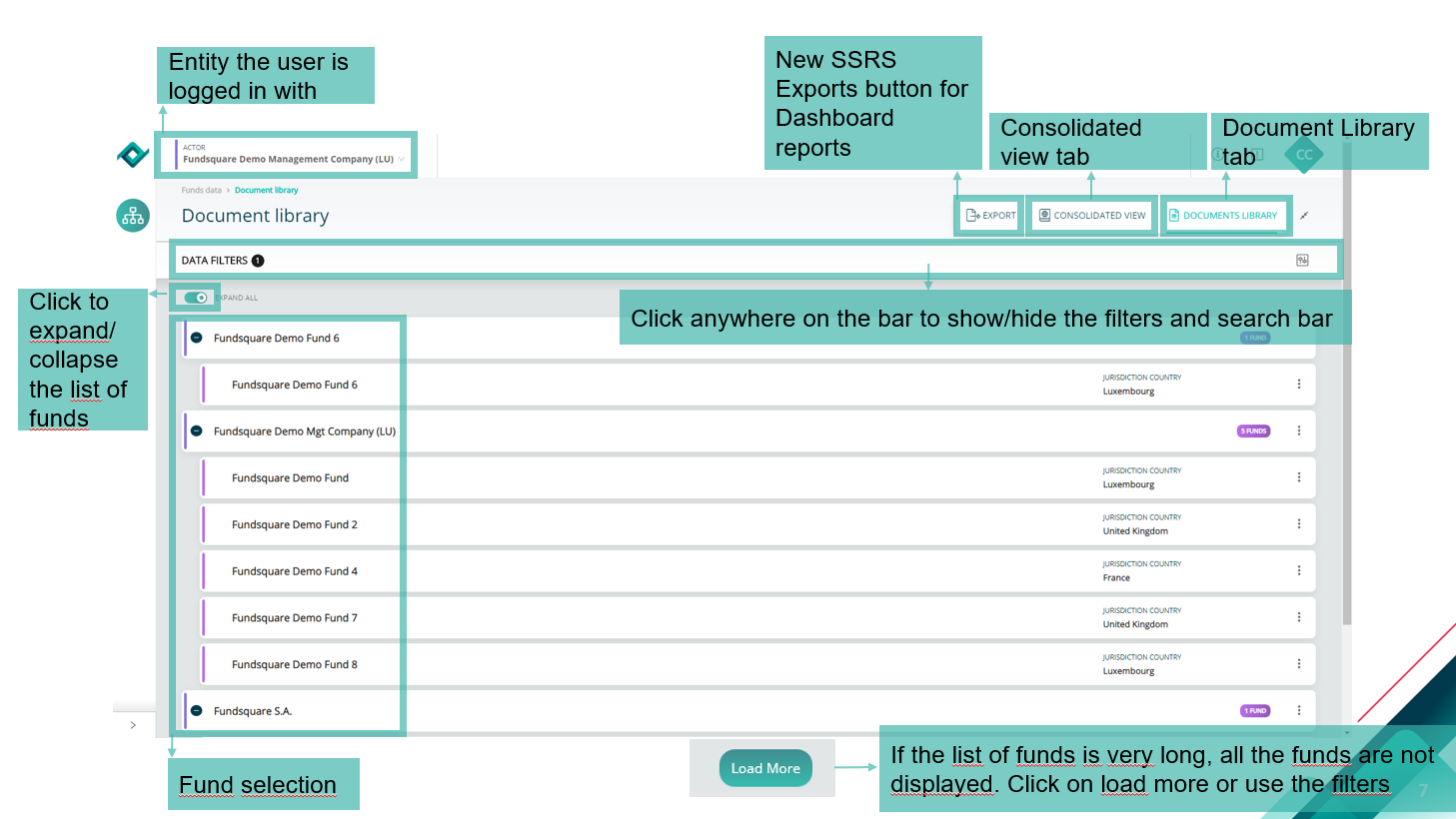Open kebab menu for Fundsquare Demo Fund 7
Viewport: 1456px width, 819px height.
[1299, 617]
